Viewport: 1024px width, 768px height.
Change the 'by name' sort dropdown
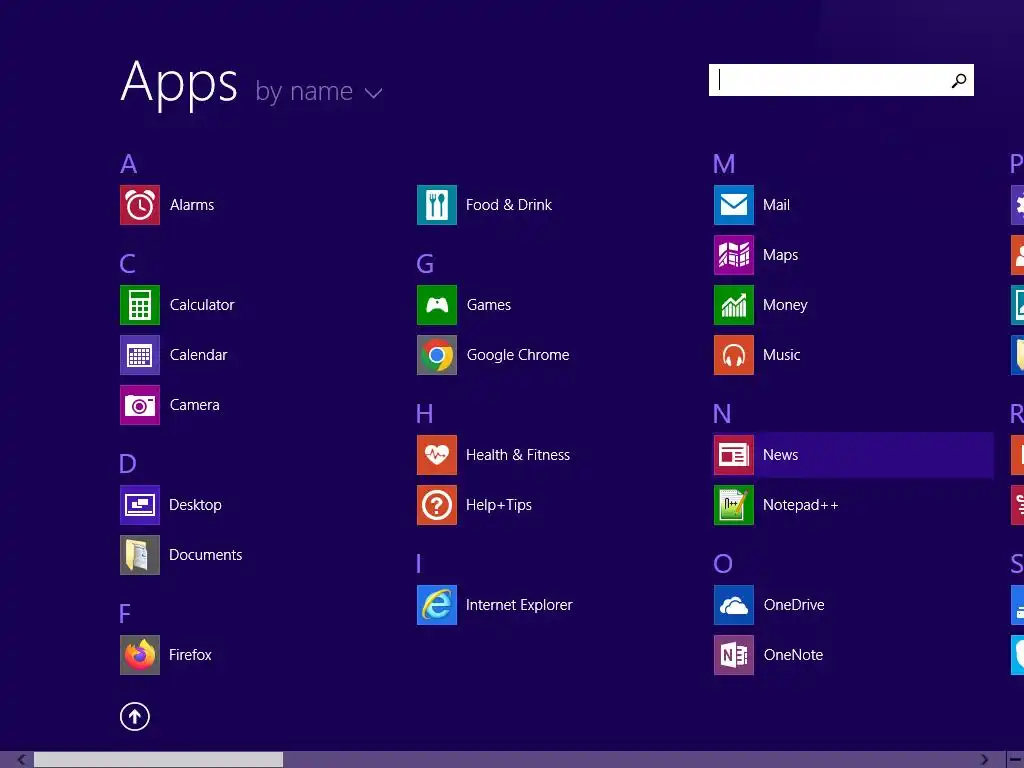coord(318,91)
